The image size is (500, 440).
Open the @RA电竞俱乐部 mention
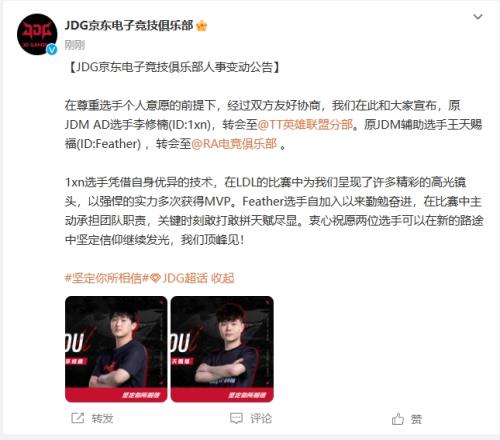(x=234, y=144)
